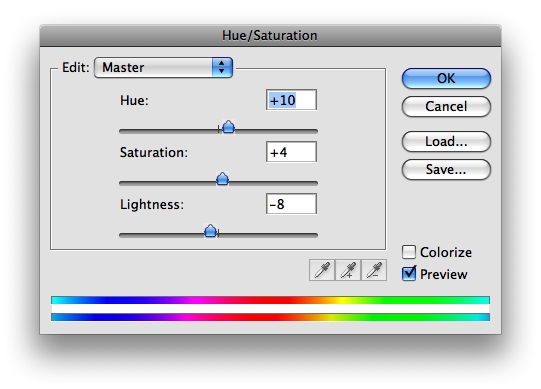Click the OK button
Image resolution: width=541 pixels, height=389 pixels.
pyautogui.click(x=446, y=78)
